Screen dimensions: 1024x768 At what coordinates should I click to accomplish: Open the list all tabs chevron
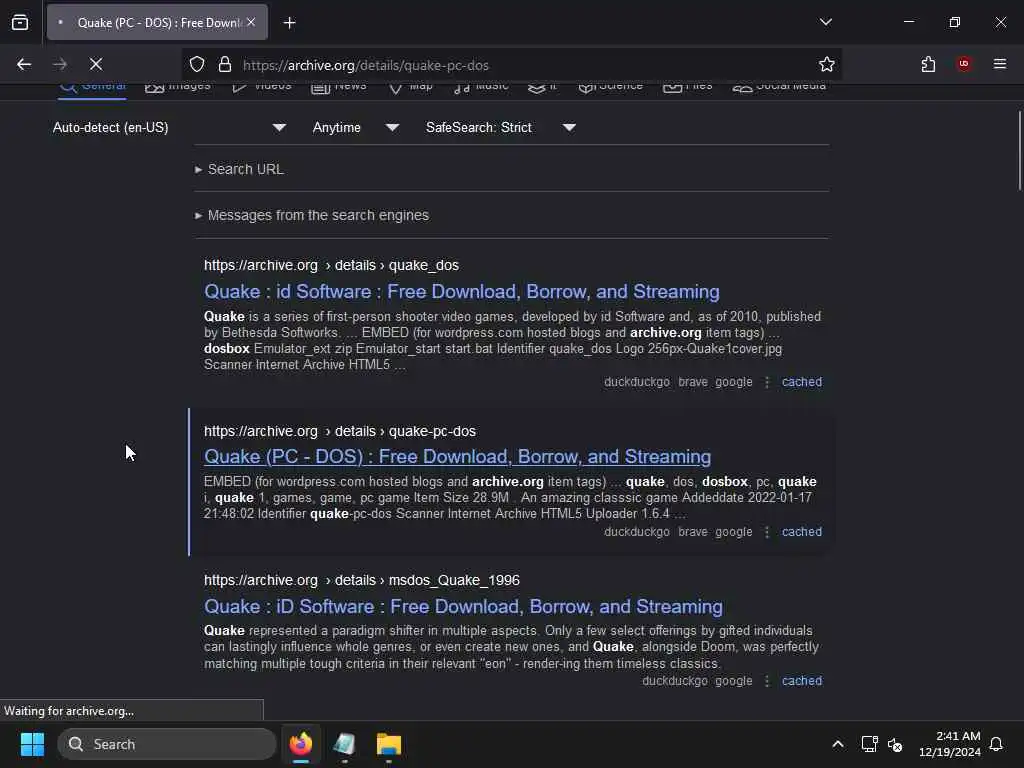point(825,22)
